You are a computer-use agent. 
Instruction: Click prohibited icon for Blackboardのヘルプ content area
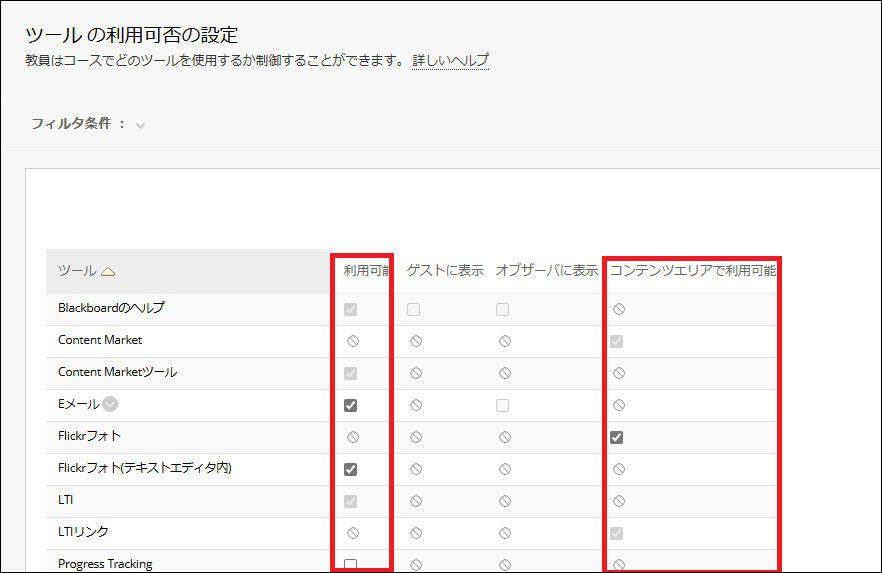pyautogui.click(x=619, y=309)
